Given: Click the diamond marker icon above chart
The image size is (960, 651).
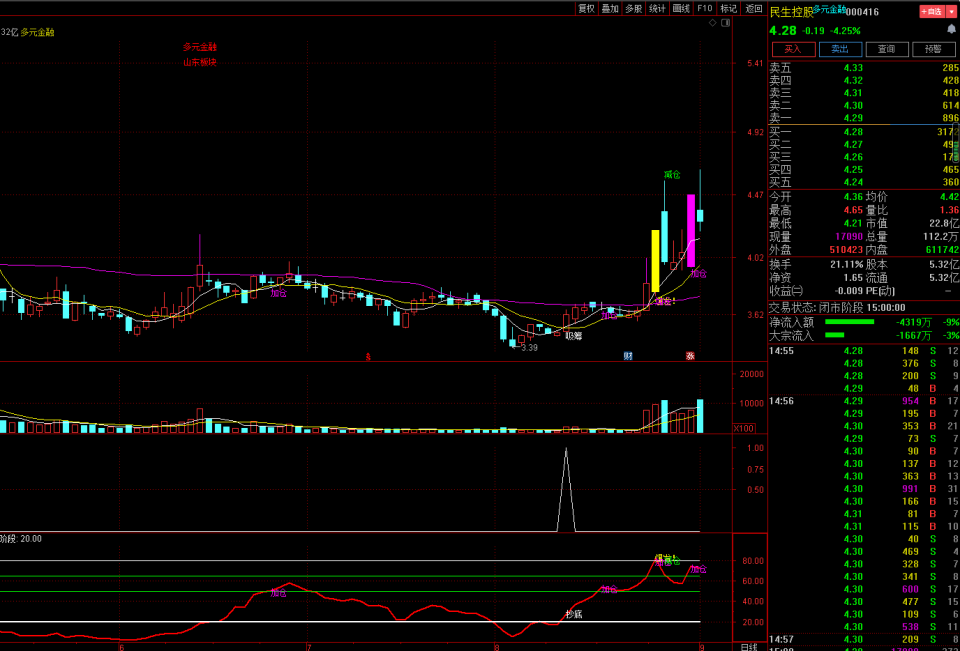Looking at the screenshot, I should (713, 23).
